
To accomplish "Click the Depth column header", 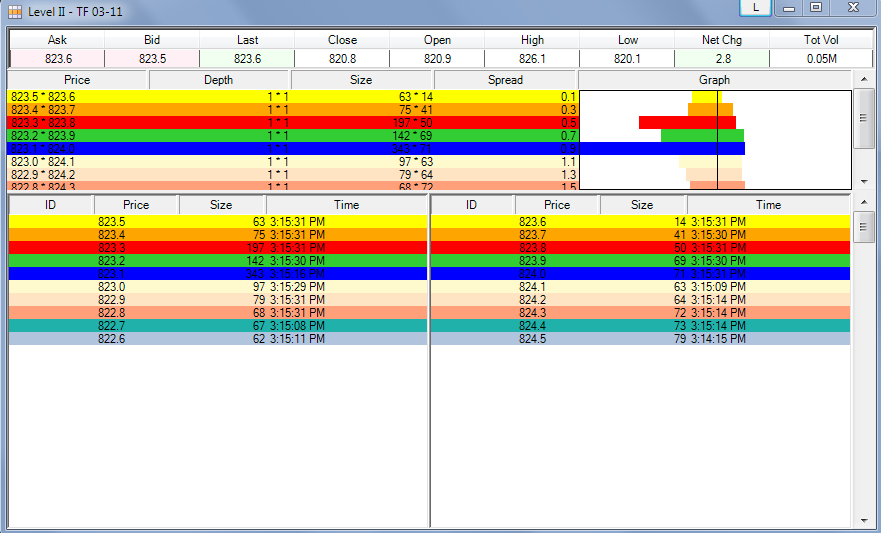I will tap(219, 80).
